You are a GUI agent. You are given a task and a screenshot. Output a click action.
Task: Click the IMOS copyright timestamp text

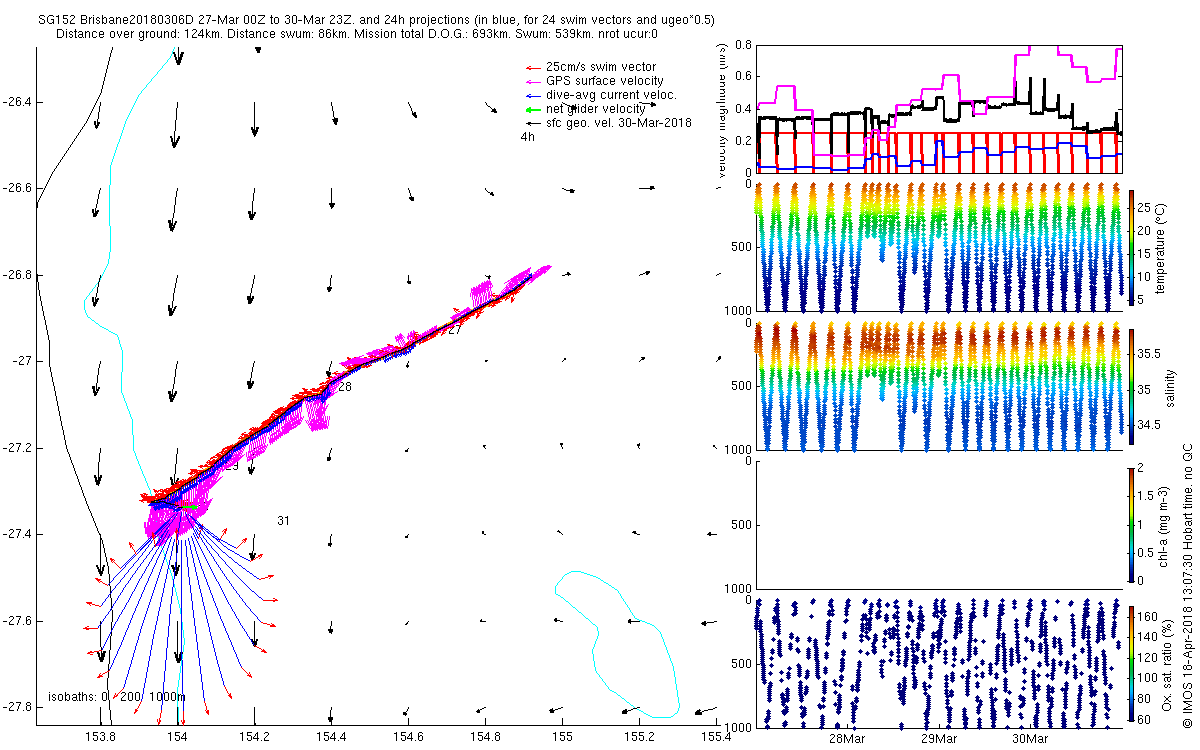pyautogui.click(x=1188, y=584)
